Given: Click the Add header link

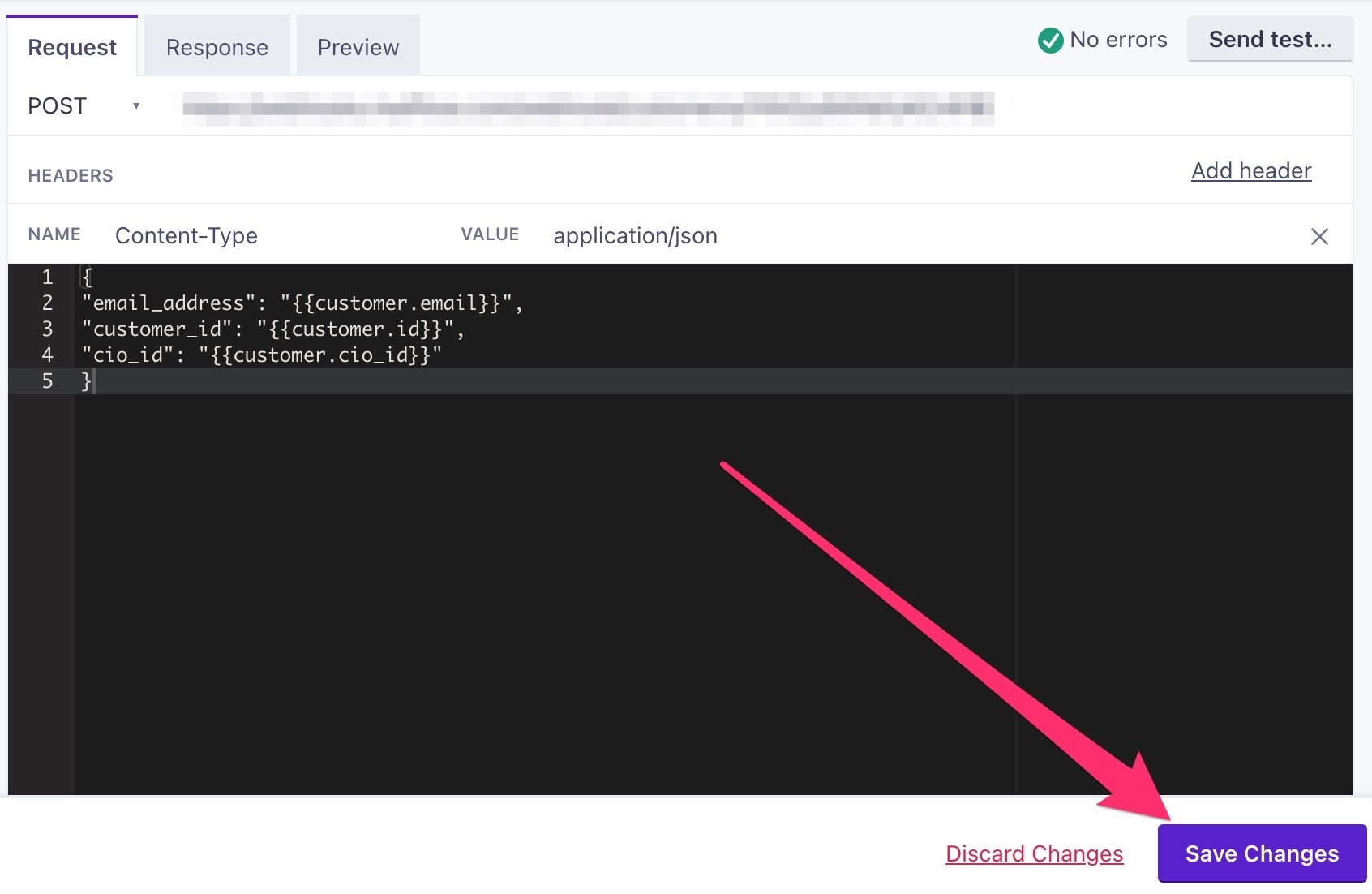Looking at the screenshot, I should coord(1251,170).
